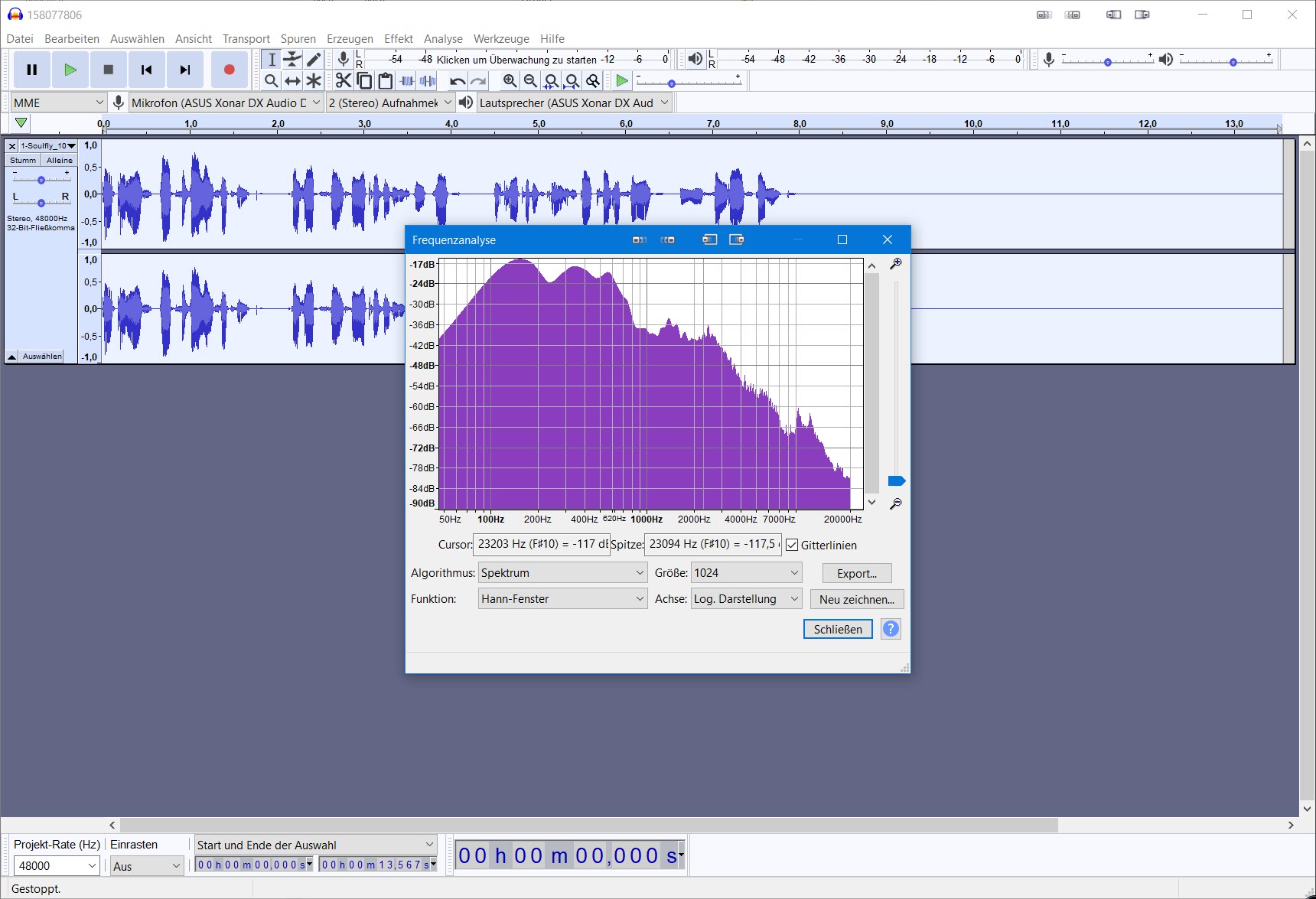The image size is (1316, 899).
Task: Click the Export... button
Action: tap(857, 573)
